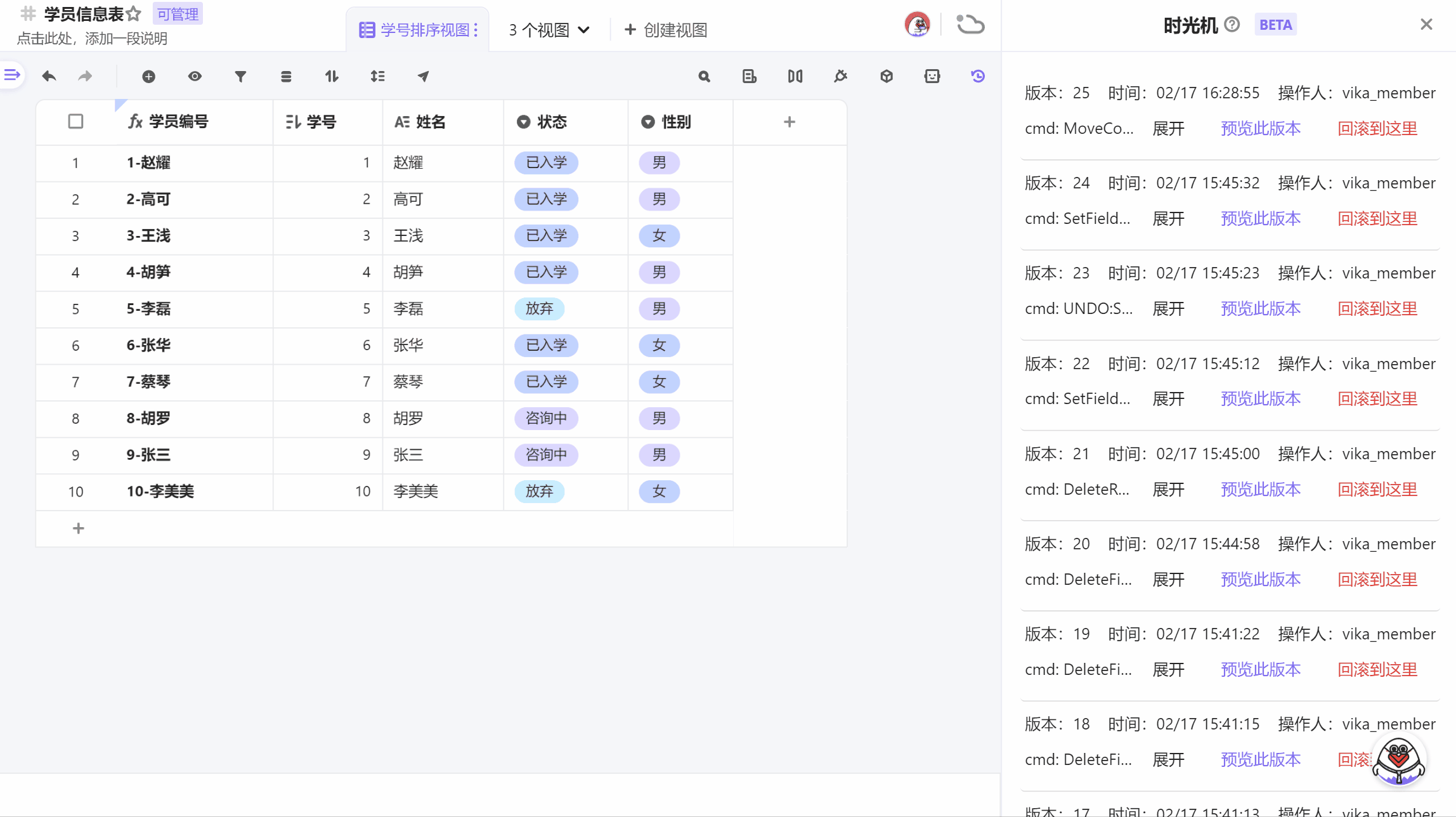Preview version 20 via 预览此版本

click(x=1261, y=580)
